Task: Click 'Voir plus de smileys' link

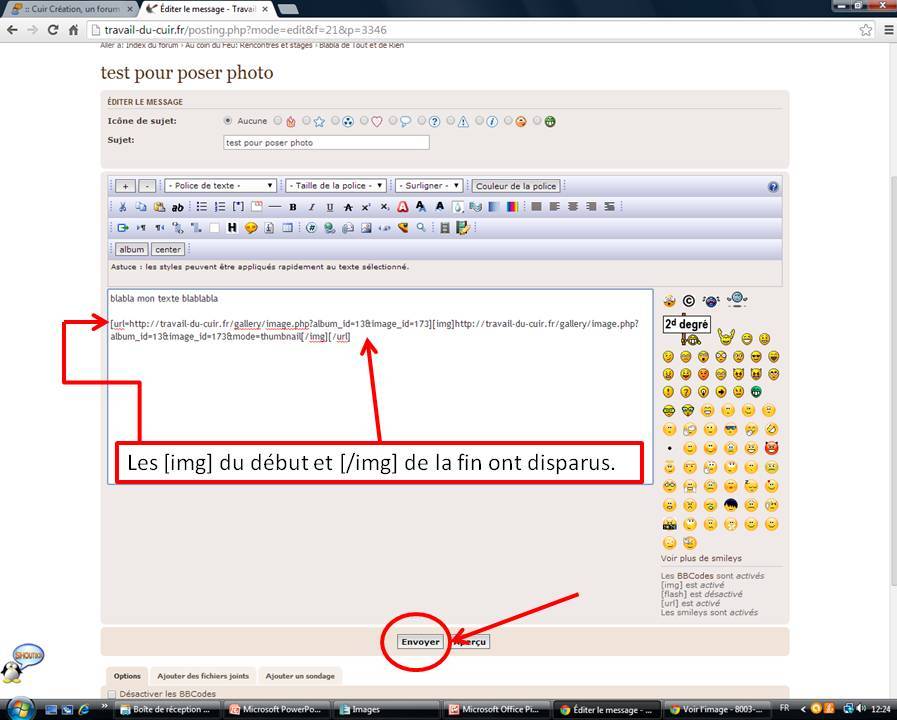Action: pyautogui.click(x=701, y=558)
